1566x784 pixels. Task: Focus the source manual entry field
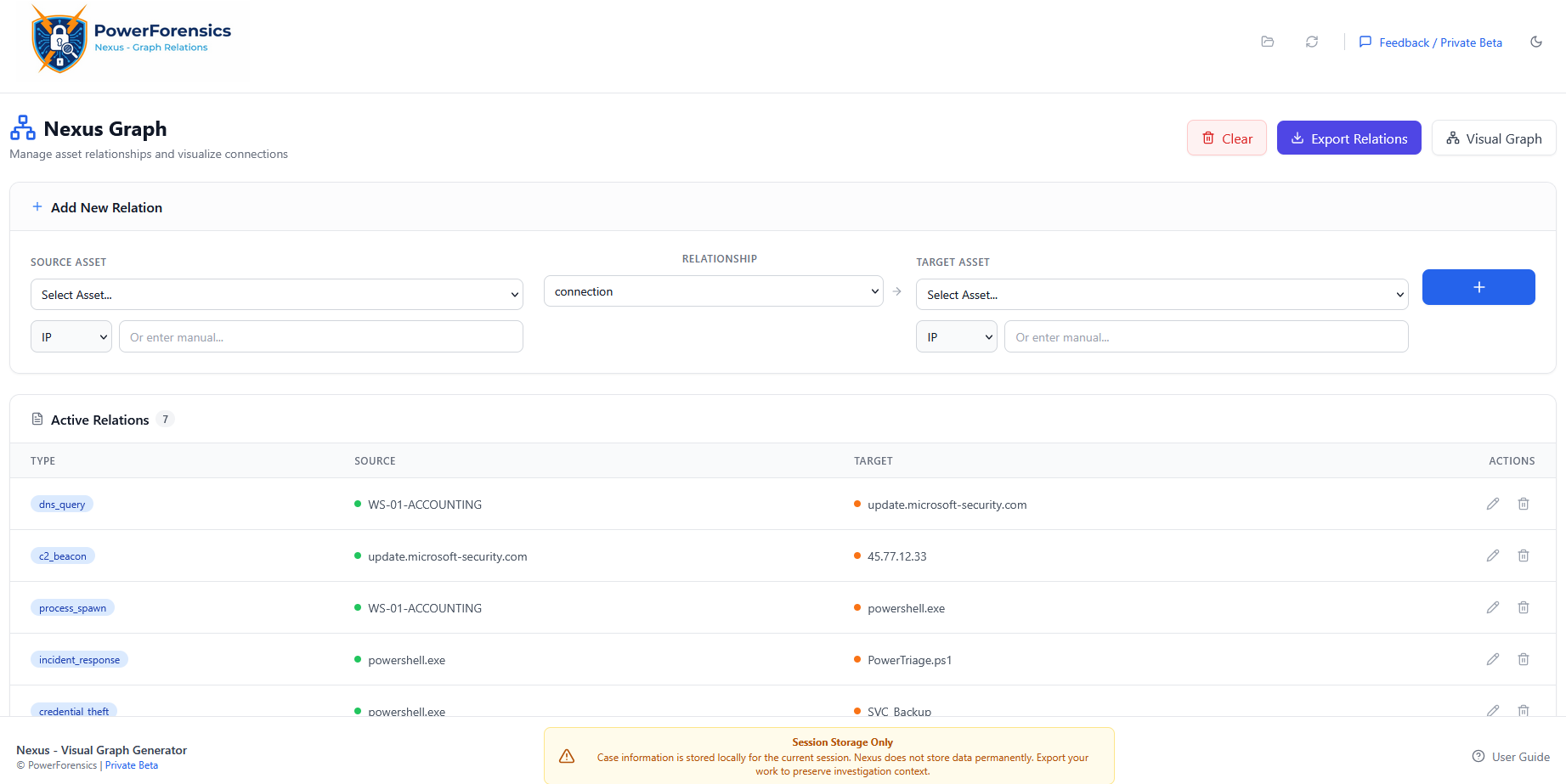click(320, 337)
